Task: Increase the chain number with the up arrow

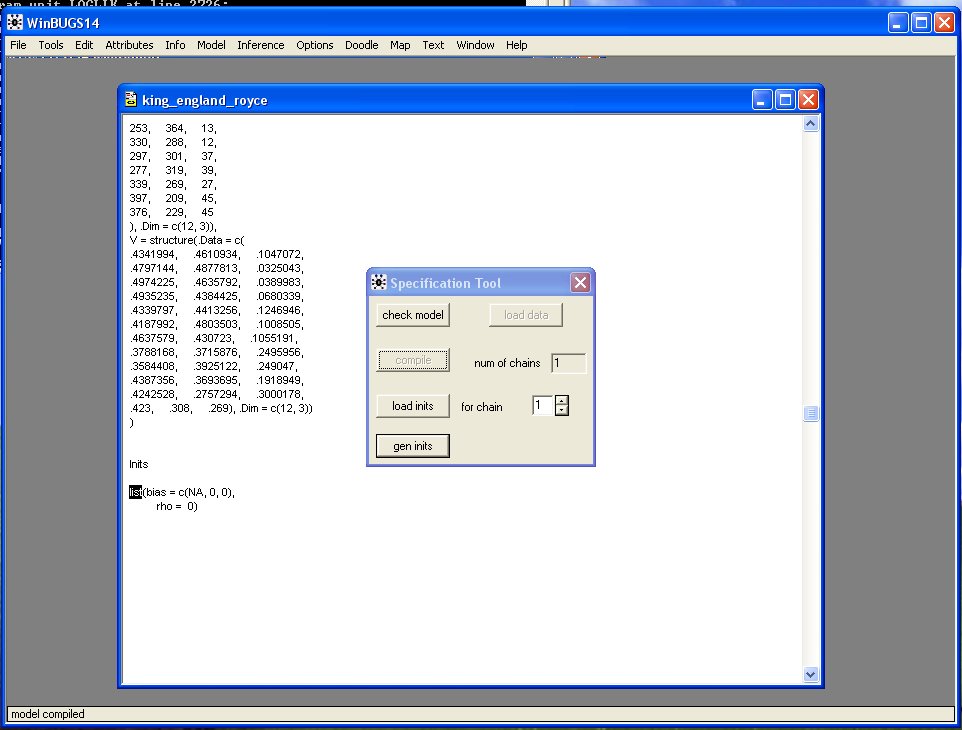Action: click(x=561, y=401)
